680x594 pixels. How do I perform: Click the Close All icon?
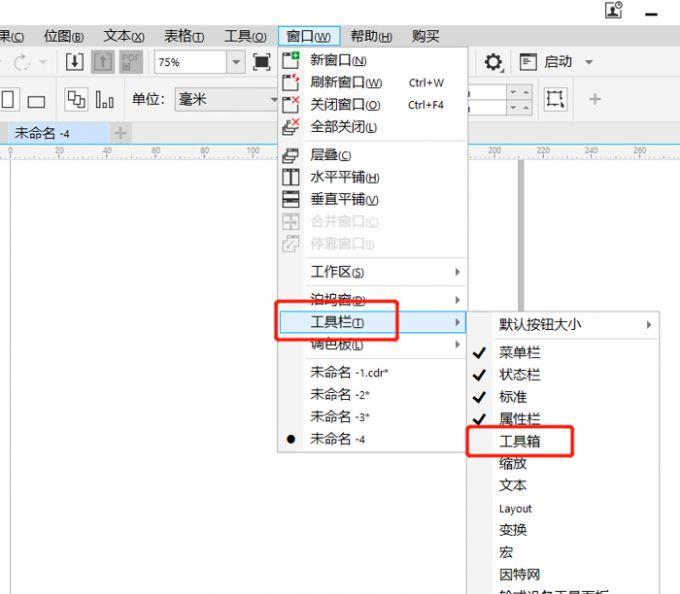pyautogui.click(x=291, y=127)
